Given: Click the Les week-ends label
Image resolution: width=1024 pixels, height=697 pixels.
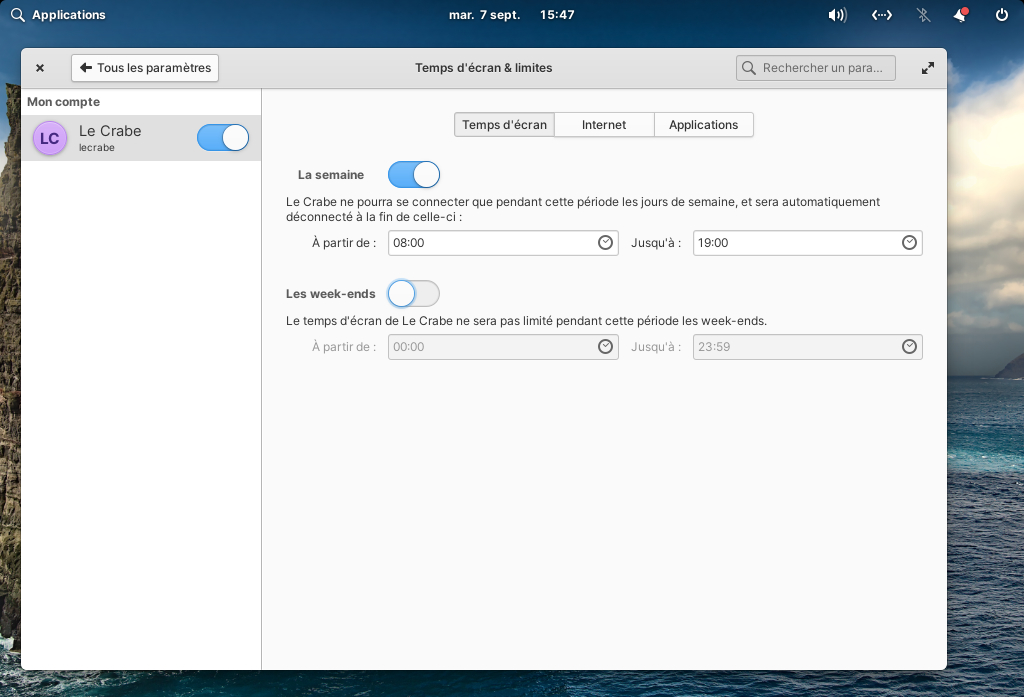Looking at the screenshot, I should click(330, 294).
